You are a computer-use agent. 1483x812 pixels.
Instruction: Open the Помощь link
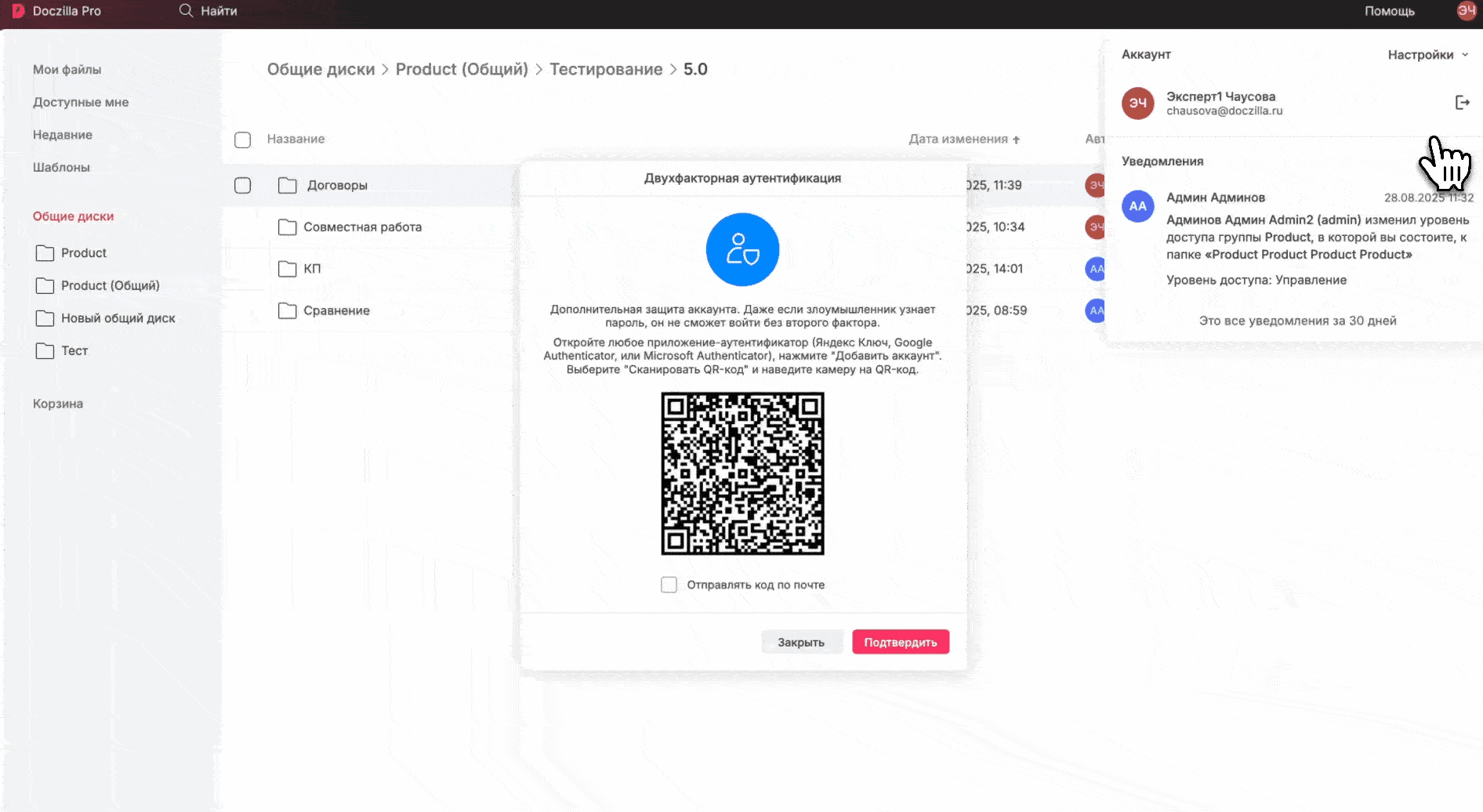point(1389,11)
